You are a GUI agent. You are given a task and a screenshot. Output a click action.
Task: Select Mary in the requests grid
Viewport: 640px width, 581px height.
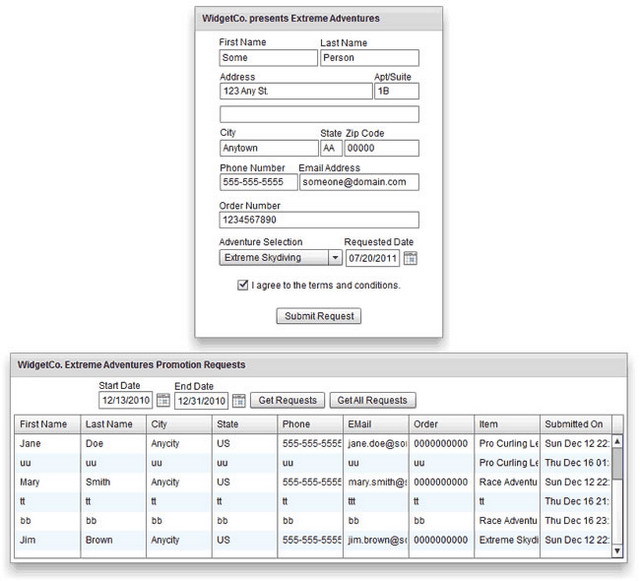pos(48,482)
